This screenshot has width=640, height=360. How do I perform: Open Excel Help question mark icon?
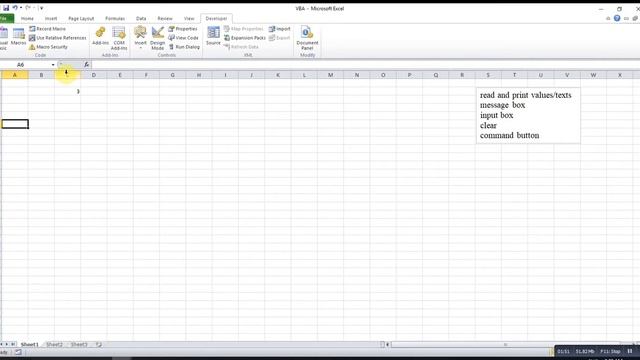click(617, 18)
